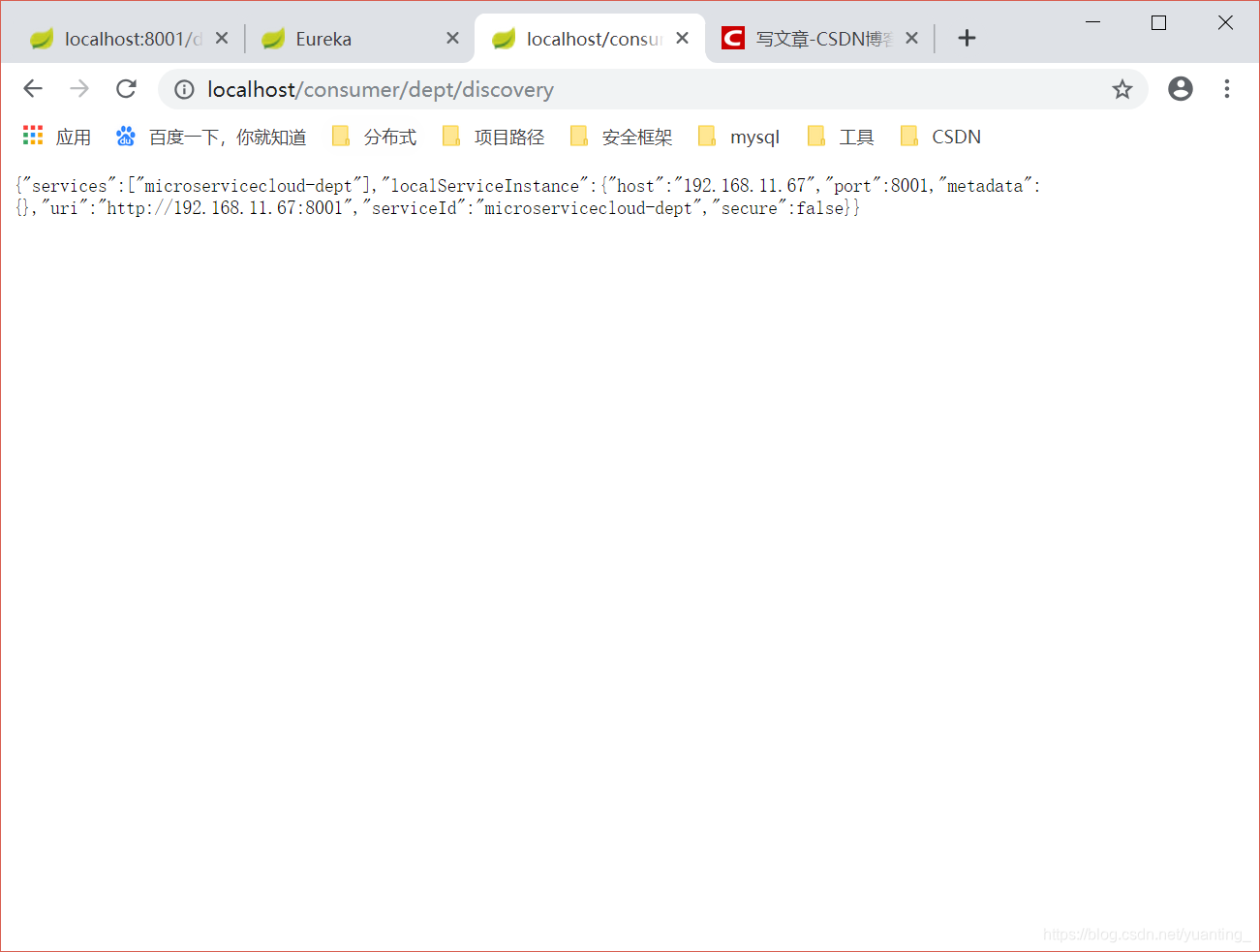1260x952 pixels.
Task: Maximize the browser window
Action: [1158, 22]
